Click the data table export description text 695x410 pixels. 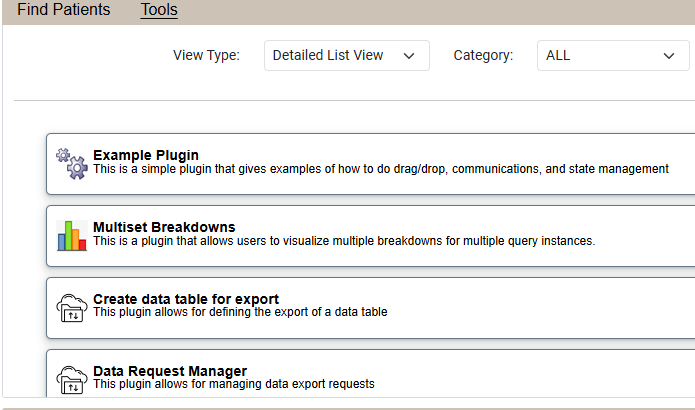(240, 312)
